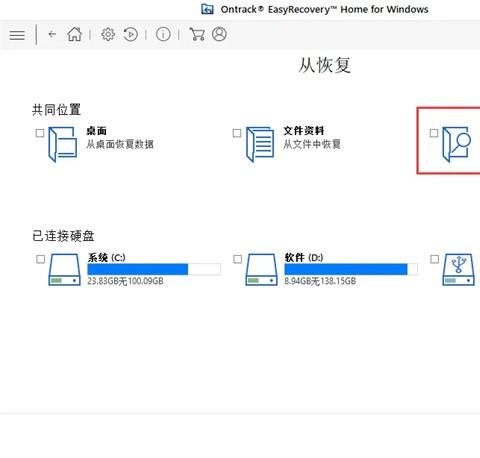
Task: Click the 从桌面恢复数据 label
Action: pyautogui.click(x=120, y=145)
